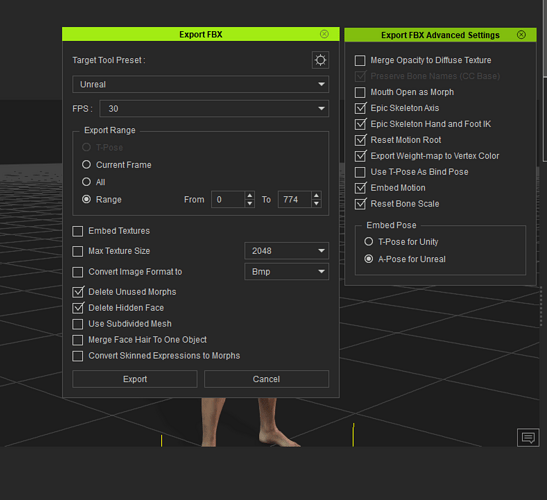Increase the From frame value with up arrow
The width and height of the screenshot is (547, 500).
click(249, 196)
